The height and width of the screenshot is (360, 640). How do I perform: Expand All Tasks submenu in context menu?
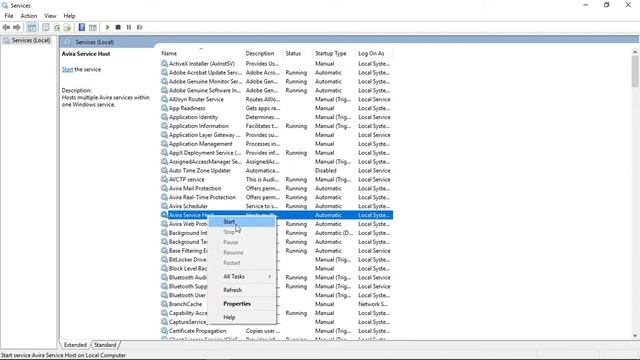point(242,276)
